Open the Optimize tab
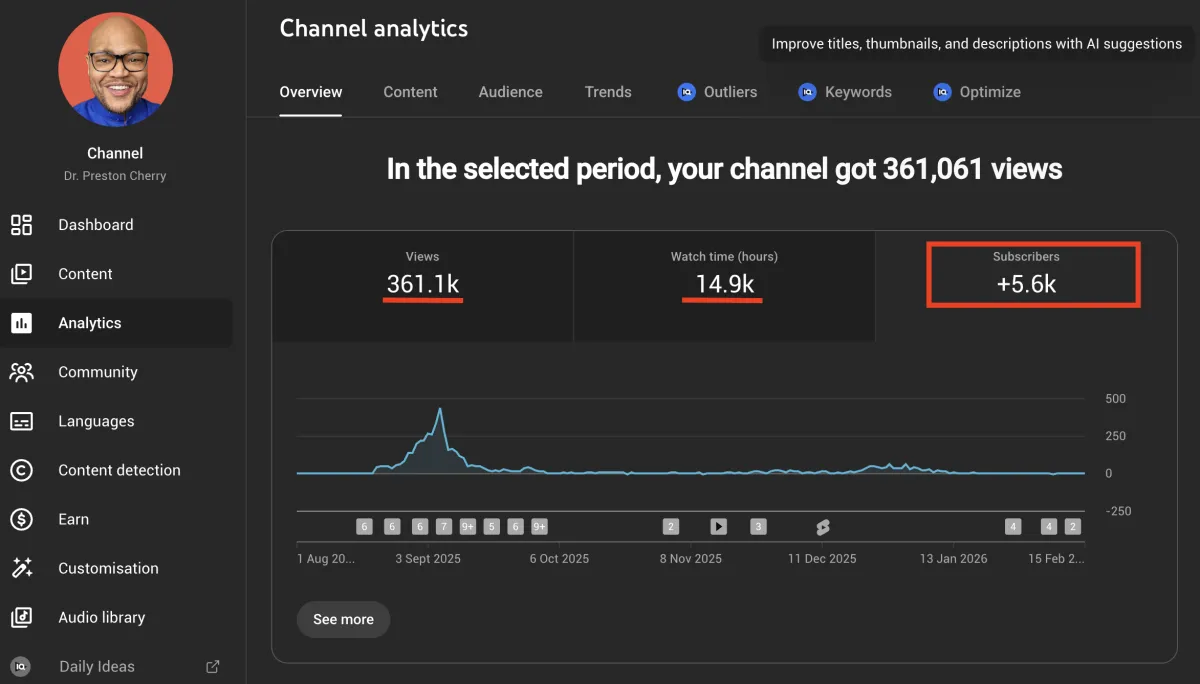The image size is (1200, 684). (977, 92)
